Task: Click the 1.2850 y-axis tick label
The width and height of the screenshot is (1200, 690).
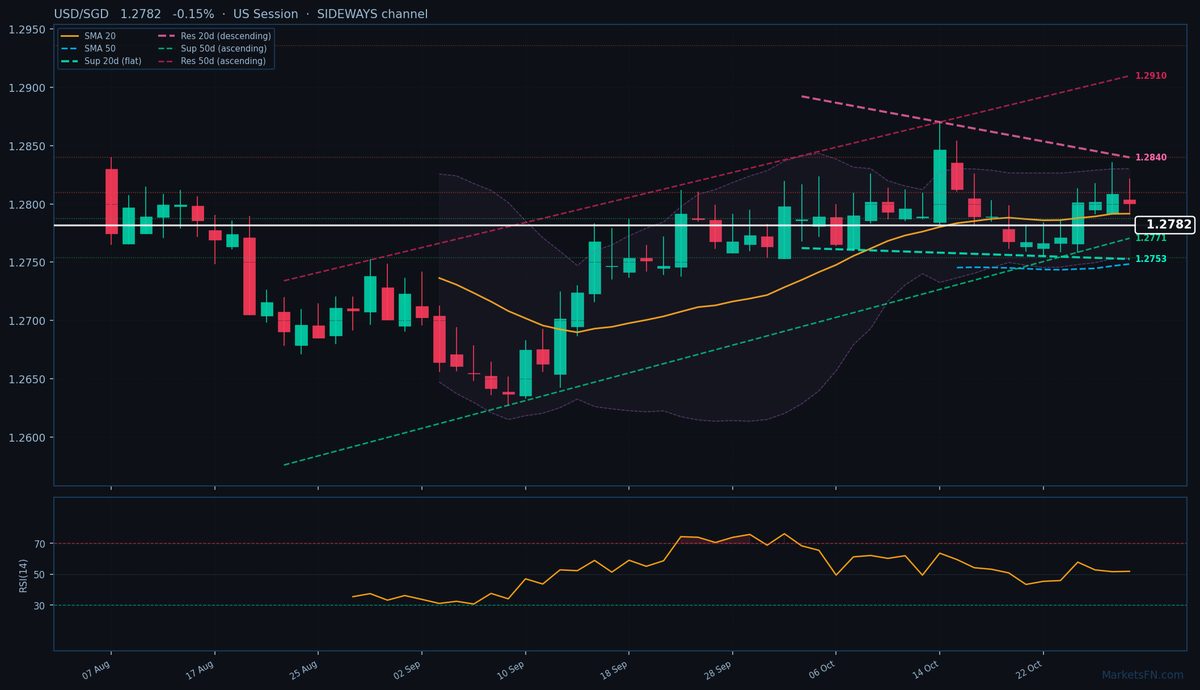Action: click(x=27, y=147)
